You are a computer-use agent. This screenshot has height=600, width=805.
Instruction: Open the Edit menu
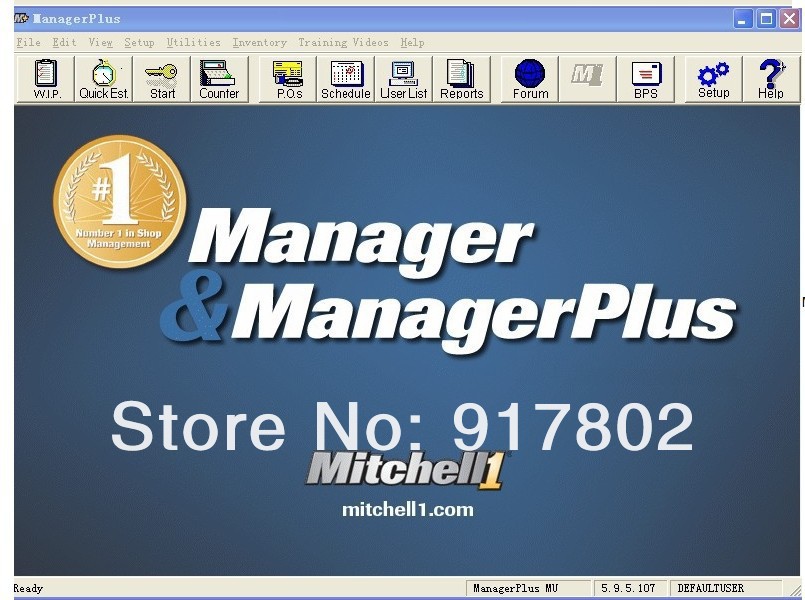tap(64, 43)
